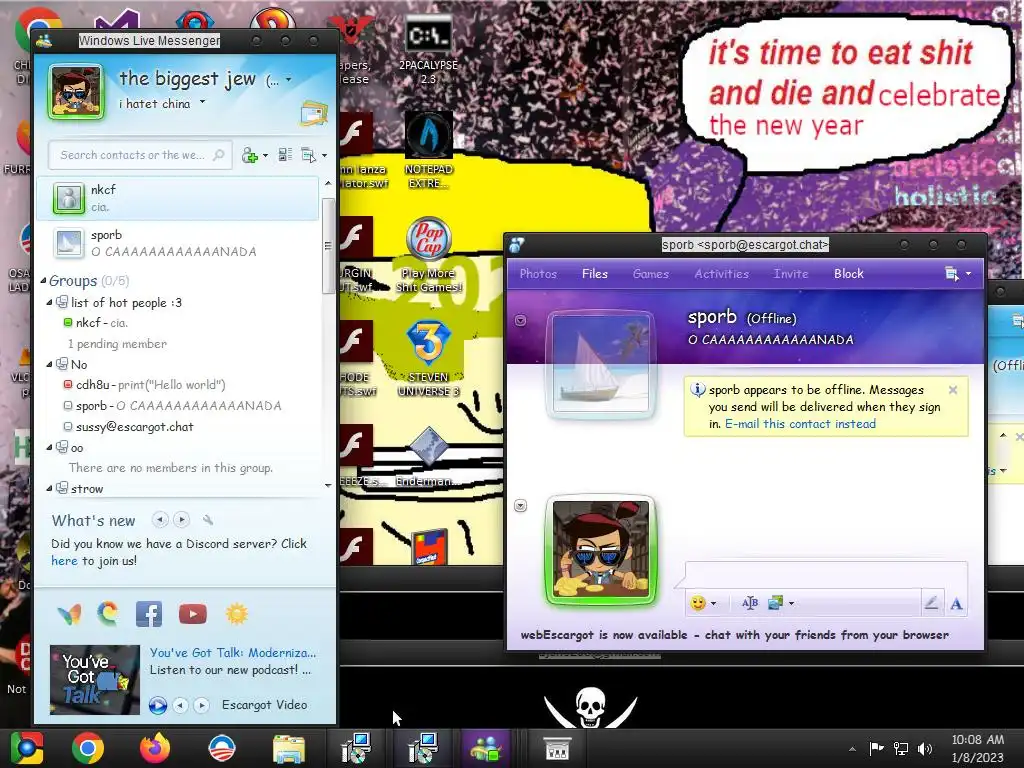Go to next What's new item
Screen dimensions: 1024x768
pos(182,520)
